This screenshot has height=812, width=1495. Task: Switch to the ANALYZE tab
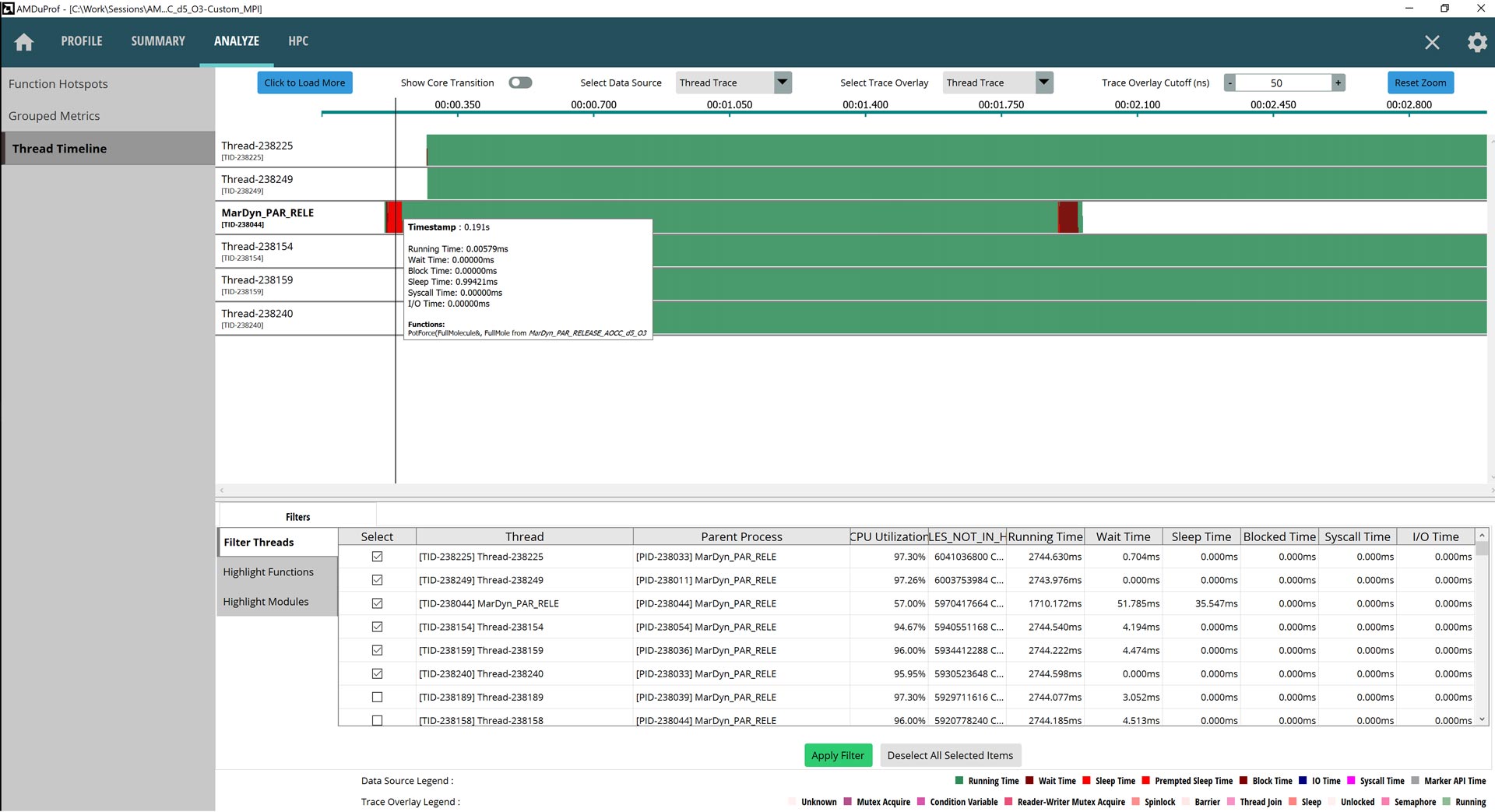point(237,41)
